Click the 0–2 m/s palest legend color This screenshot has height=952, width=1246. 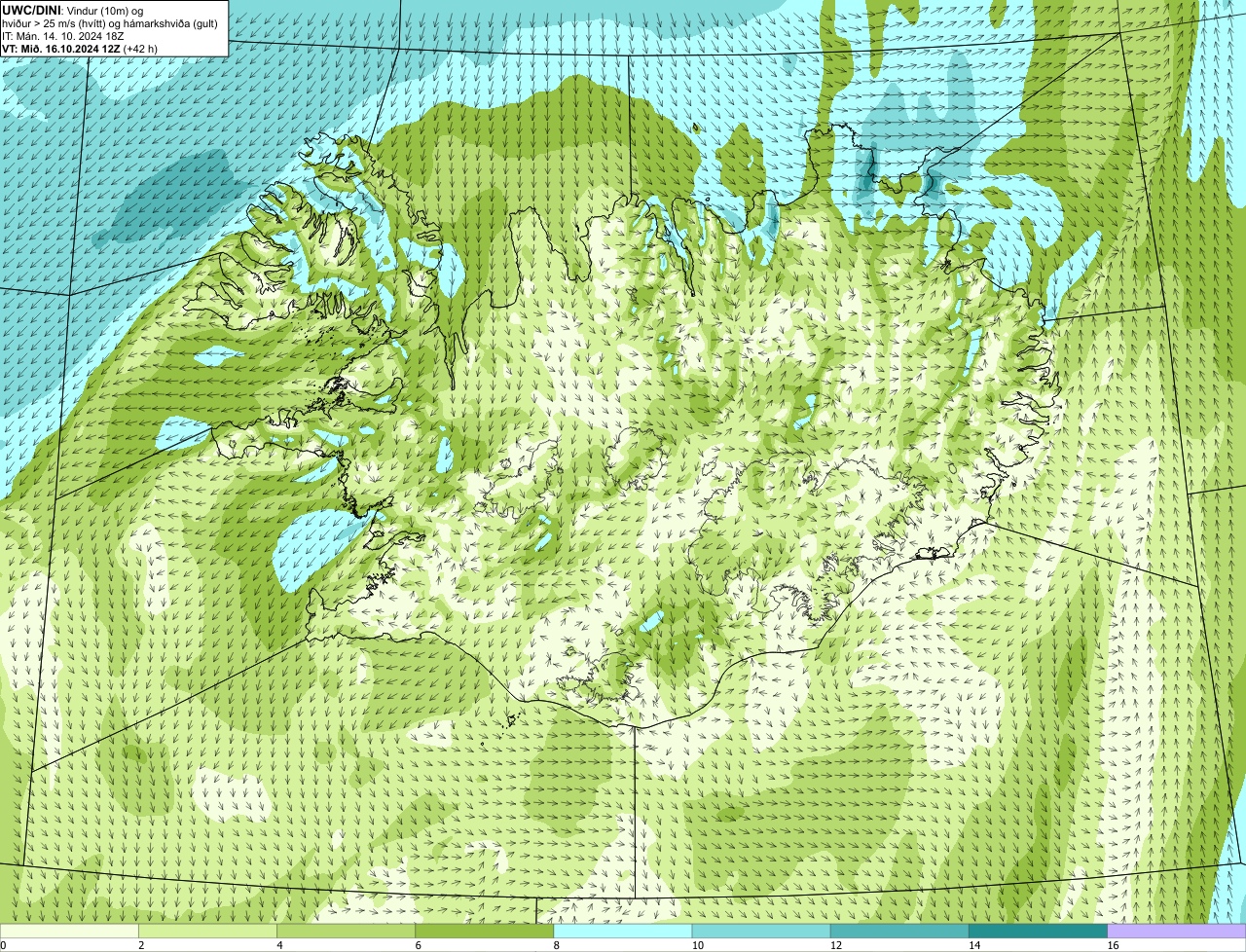[69, 931]
